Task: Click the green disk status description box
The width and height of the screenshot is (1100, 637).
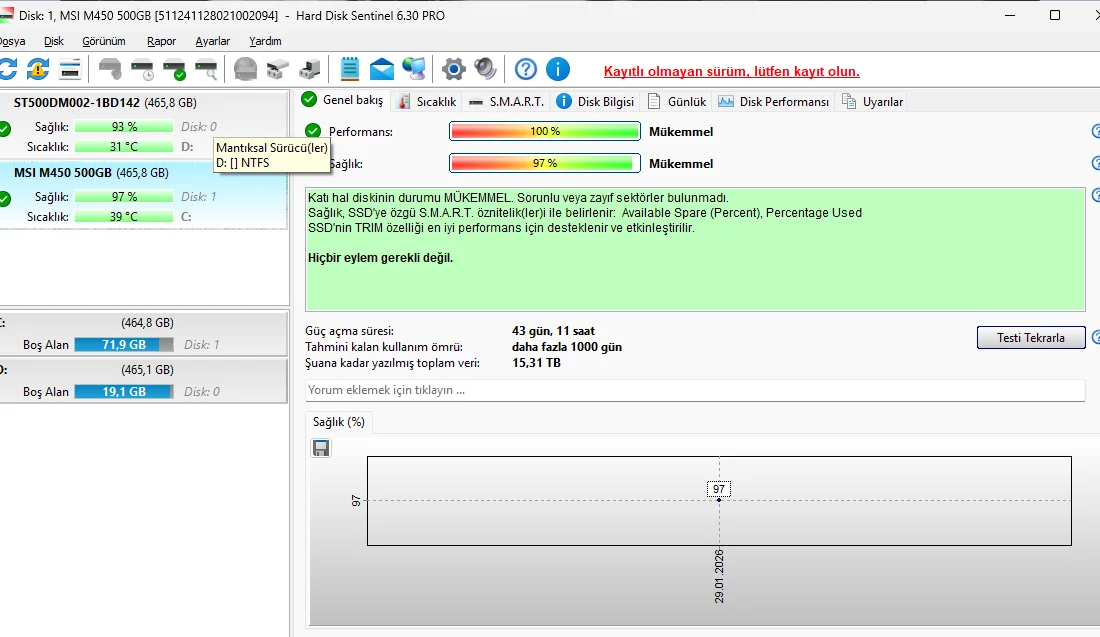Action: [695, 249]
